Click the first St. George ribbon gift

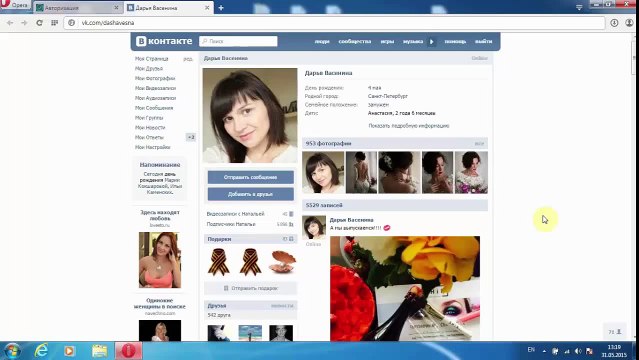point(218,262)
